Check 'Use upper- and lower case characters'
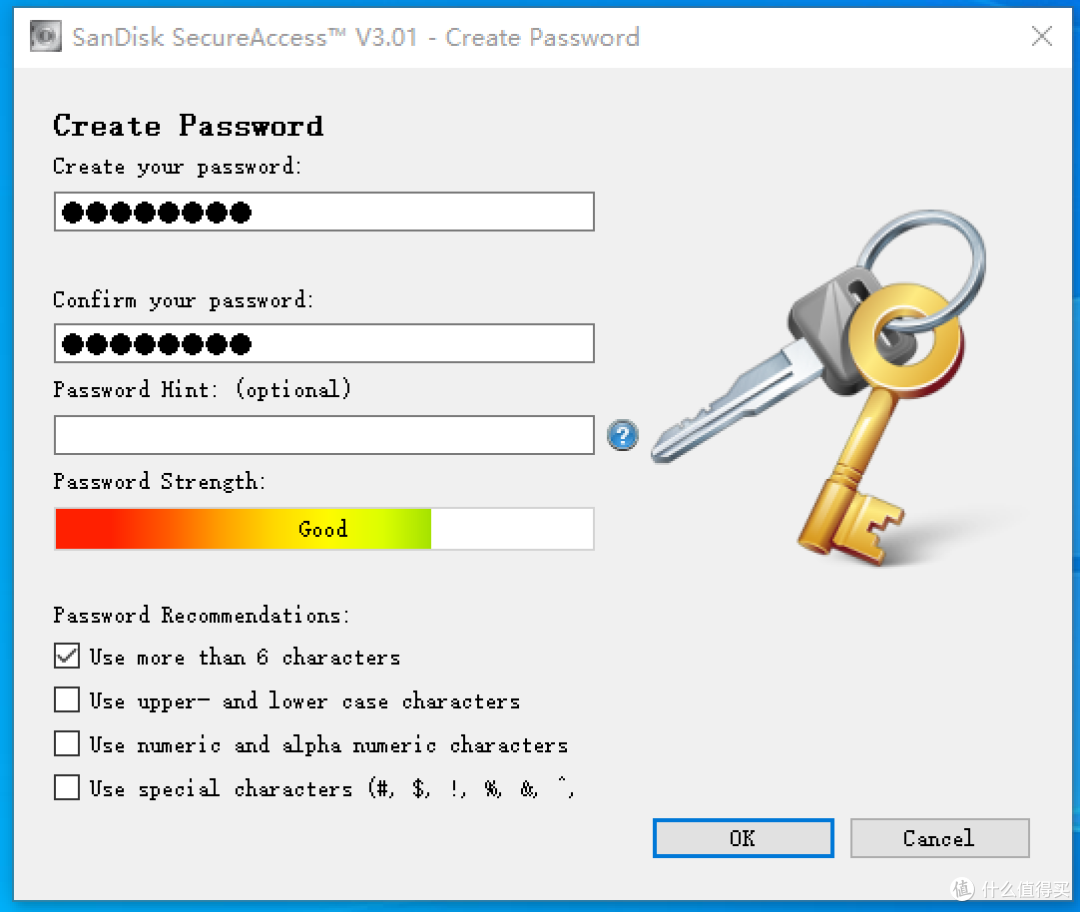1080x912 pixels. click(x=67, y=700)
